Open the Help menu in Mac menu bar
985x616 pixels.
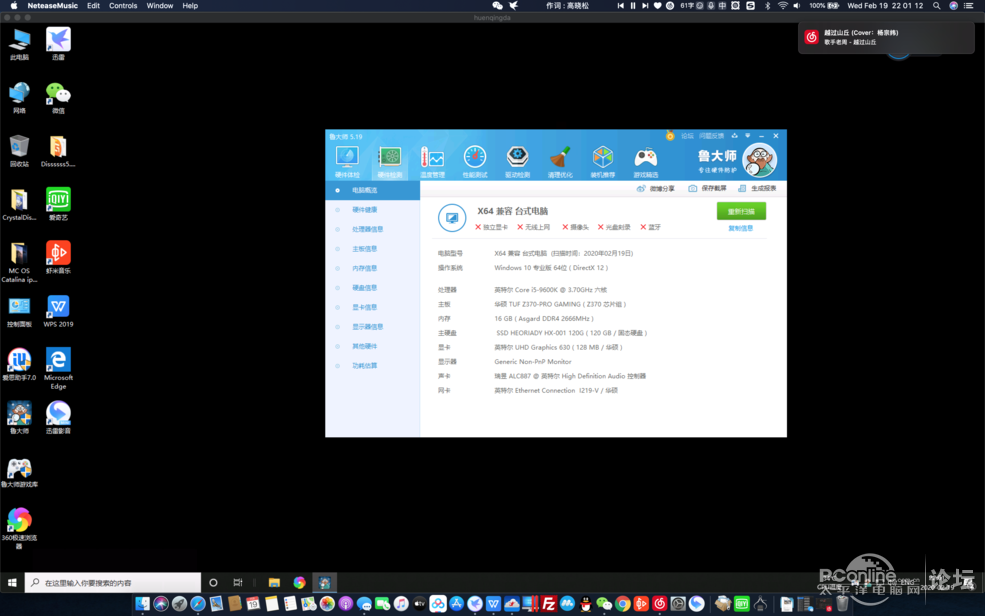pyautogui.click(x=190, y=6)
